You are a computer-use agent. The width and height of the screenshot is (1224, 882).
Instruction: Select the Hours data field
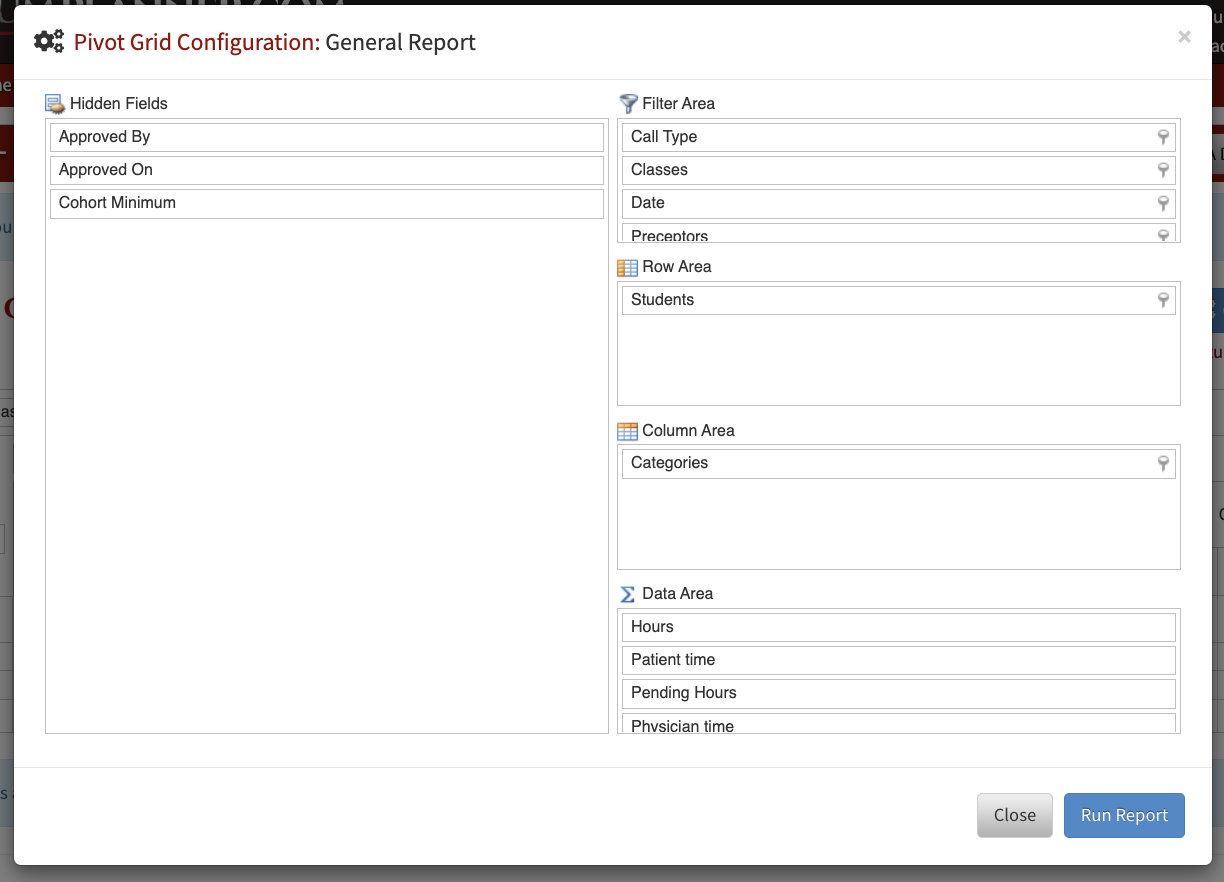898,627
